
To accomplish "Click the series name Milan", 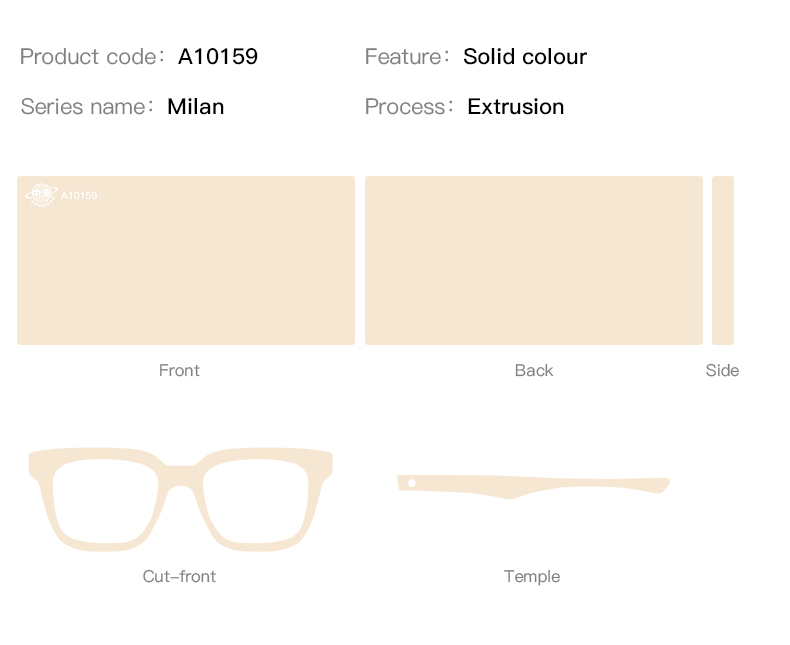I will point(195,107).
